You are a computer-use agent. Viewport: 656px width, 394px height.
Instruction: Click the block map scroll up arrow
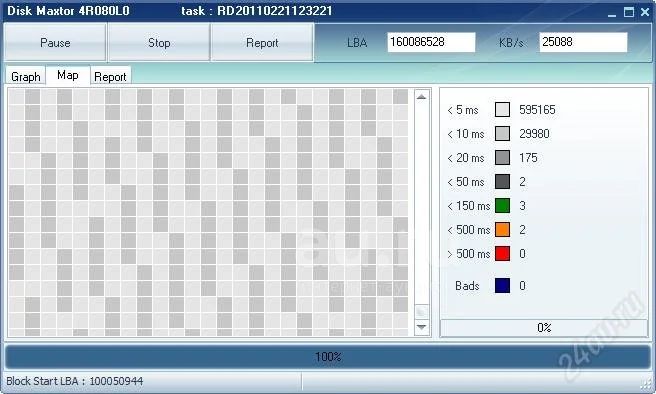pyautogui.click(x=422, y=97)
